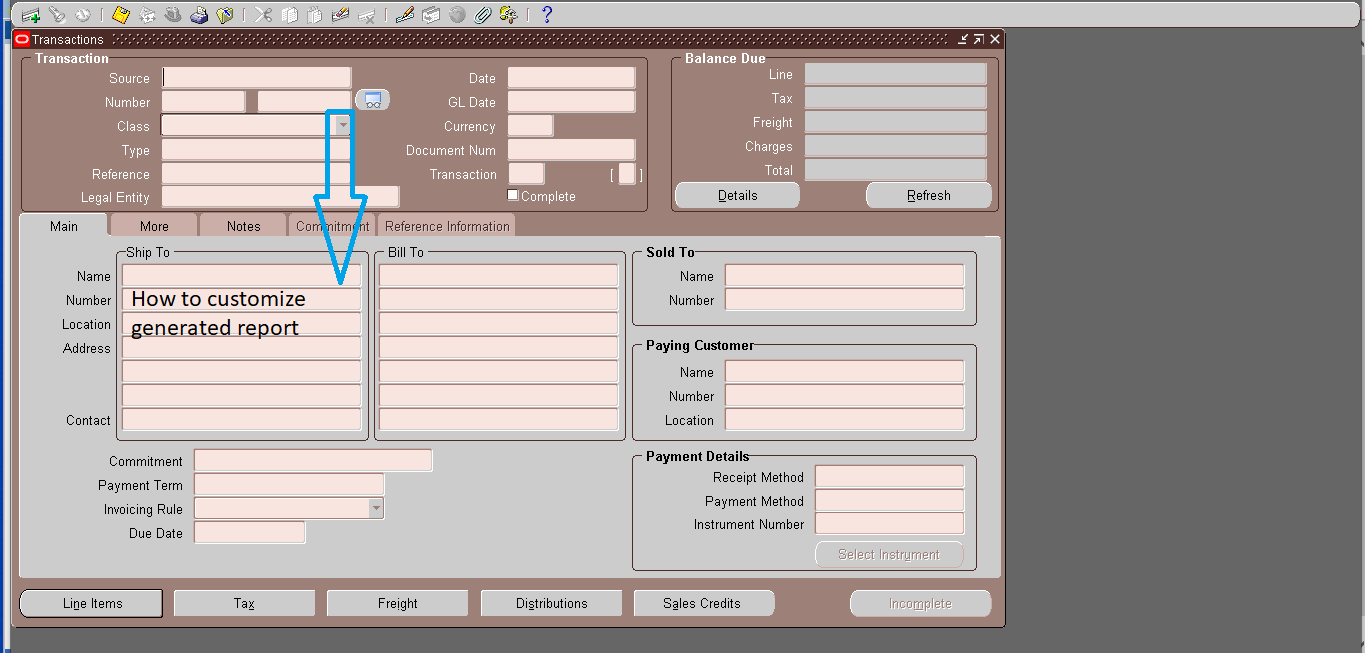The width and height of the screenshot is (1365, 653).
Task: Click the Distributions button
Action: tap(552, 603)
